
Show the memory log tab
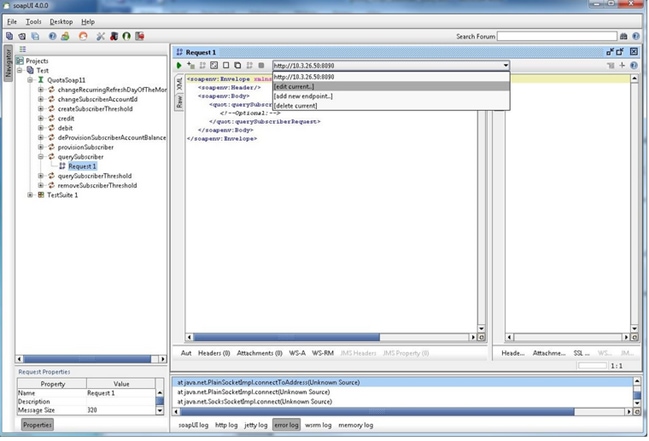(x=356, y=425)
